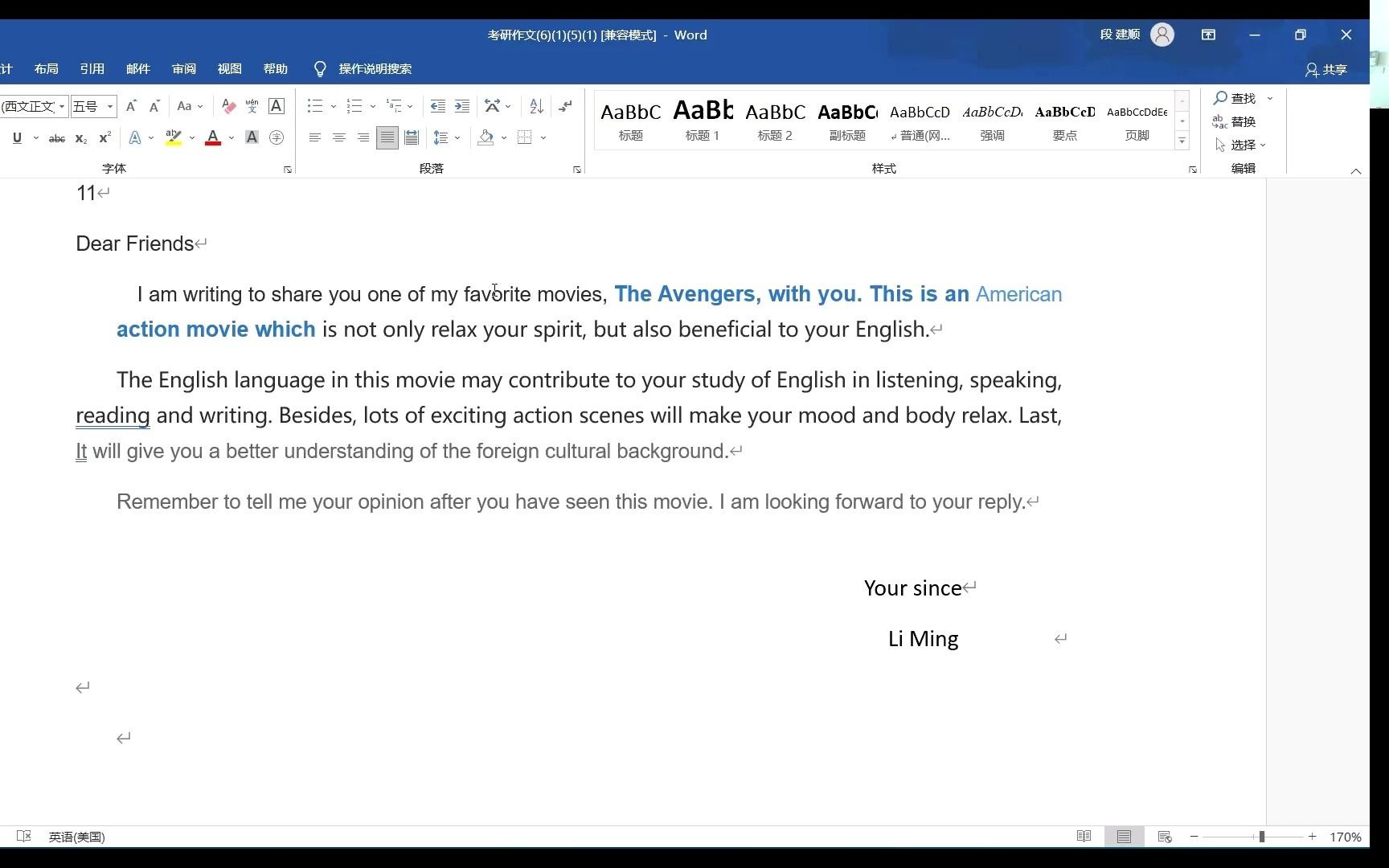Switch to the 审阅 tab
Image resolution: width=1389 pixels, height=868 pixels.
tap(184, 69)
